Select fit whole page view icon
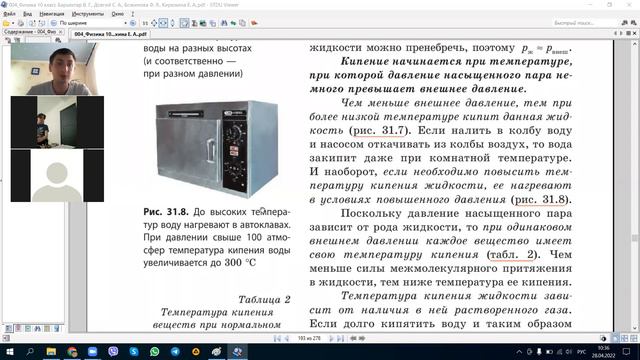640x360 pixels. point(154,23)
